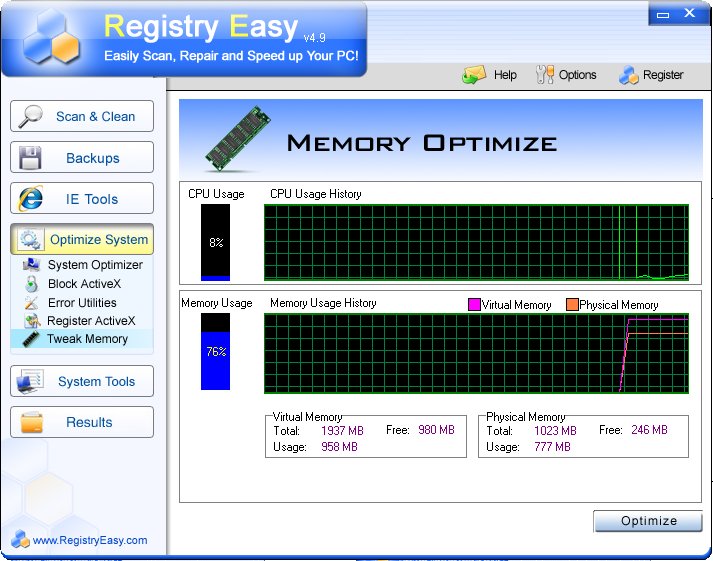Screen dimensions: 713x561
Task: Click the Register ActiveX icon
Action: click(x=32, y=321)
